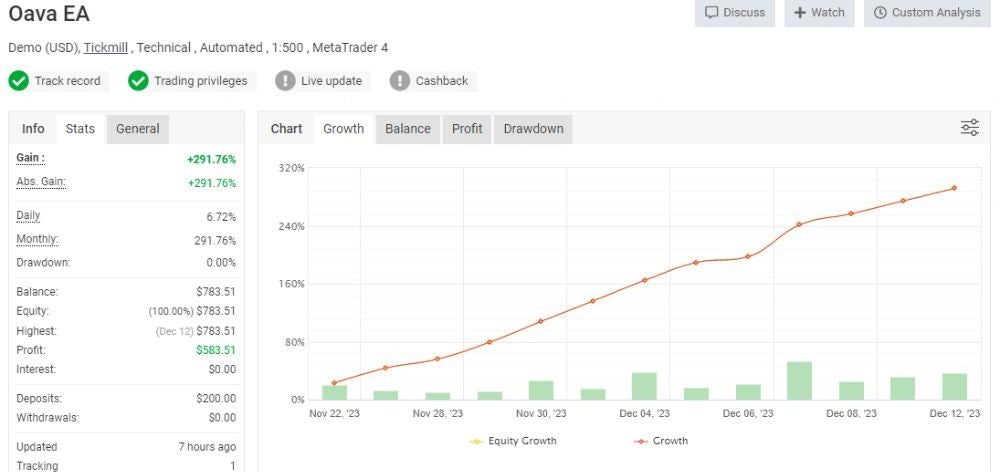Click the tallest green bar in chart

click(799, 381)
